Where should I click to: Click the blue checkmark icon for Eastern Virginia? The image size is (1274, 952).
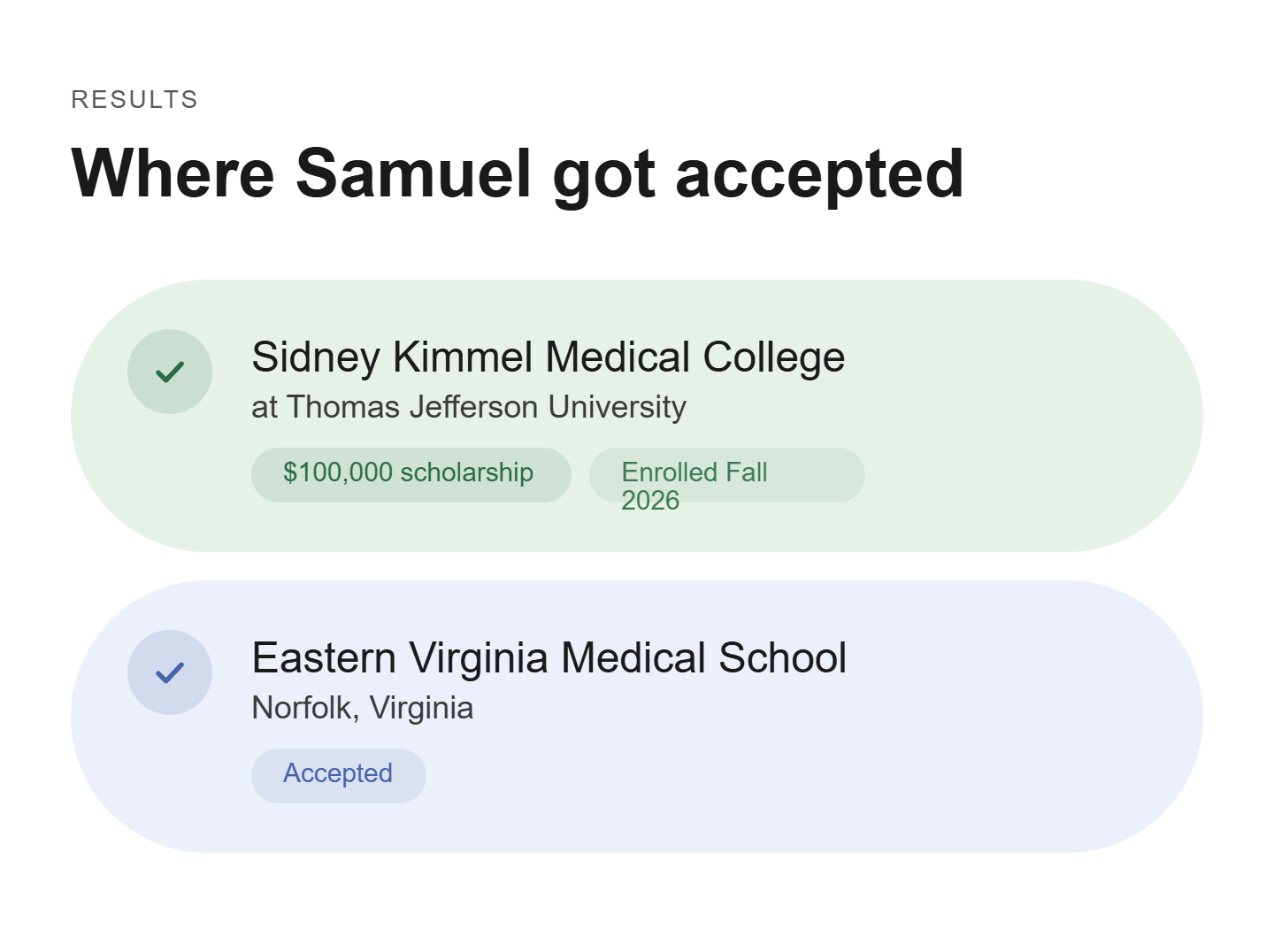(170, 672)
